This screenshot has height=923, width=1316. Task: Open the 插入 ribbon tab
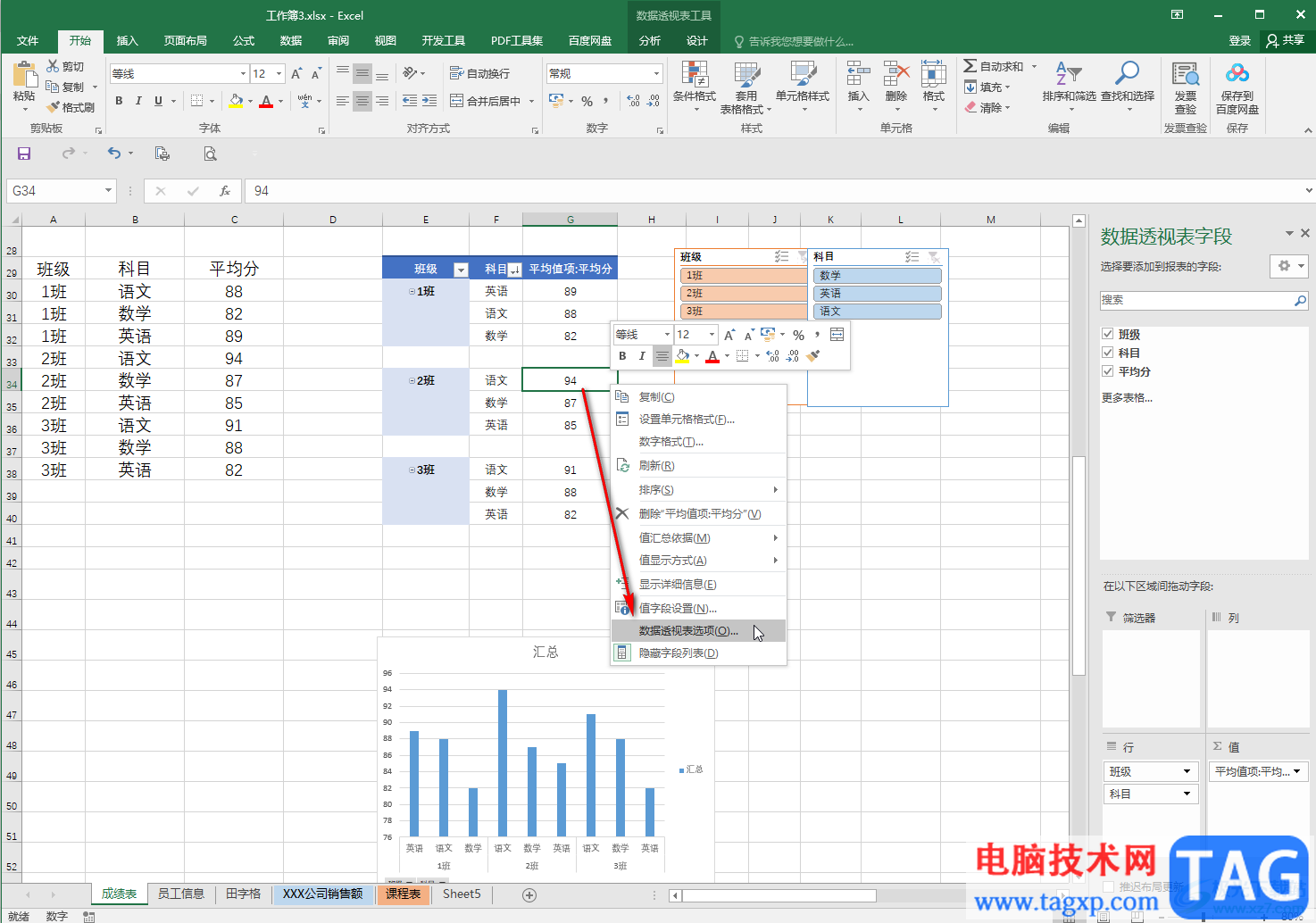(x=128, y=41)
